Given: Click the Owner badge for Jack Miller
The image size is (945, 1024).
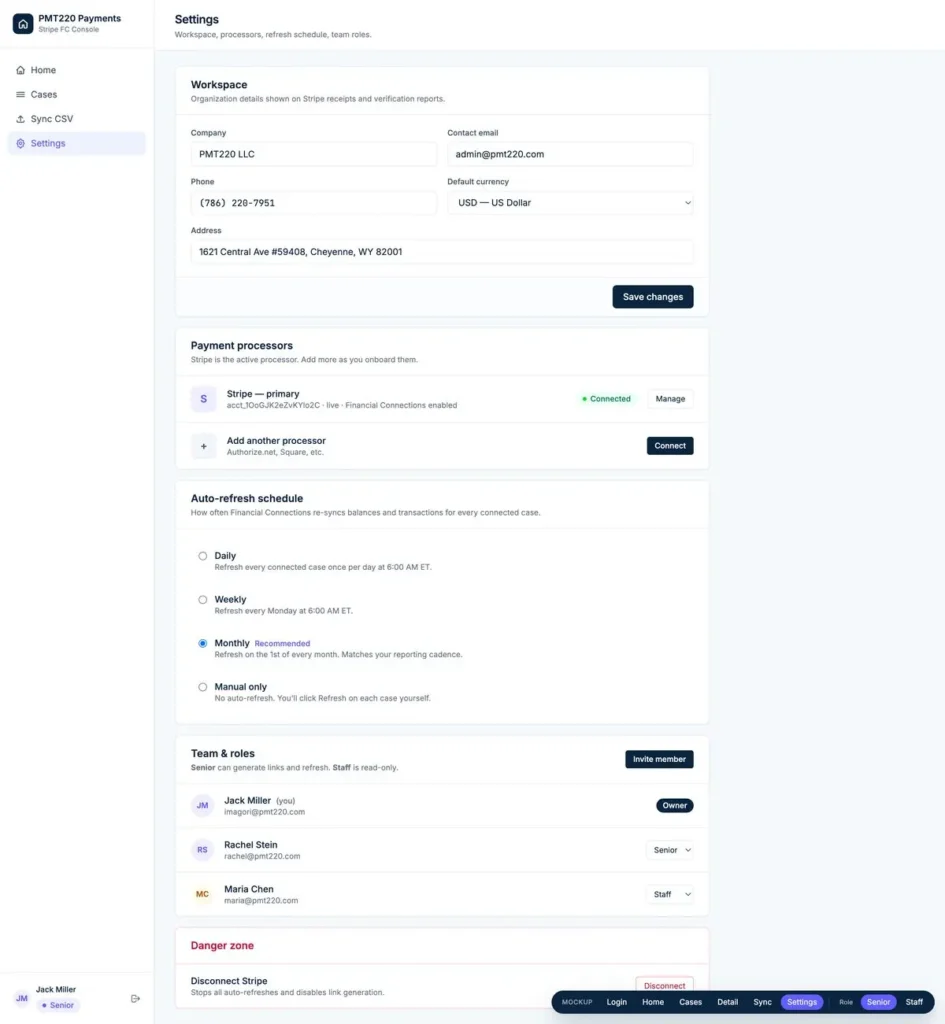Looking at the screenshot, I should (x=675, y=806).
